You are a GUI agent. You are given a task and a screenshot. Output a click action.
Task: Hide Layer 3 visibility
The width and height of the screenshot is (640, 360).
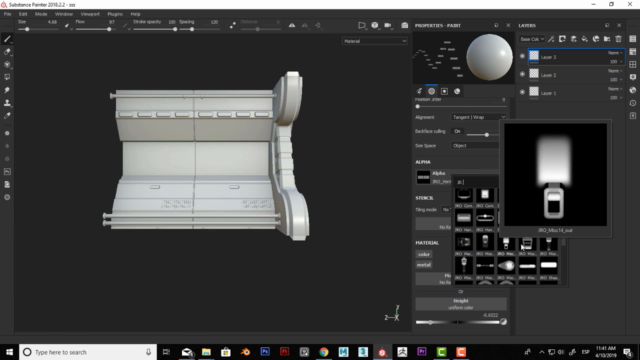pos(522,56)
